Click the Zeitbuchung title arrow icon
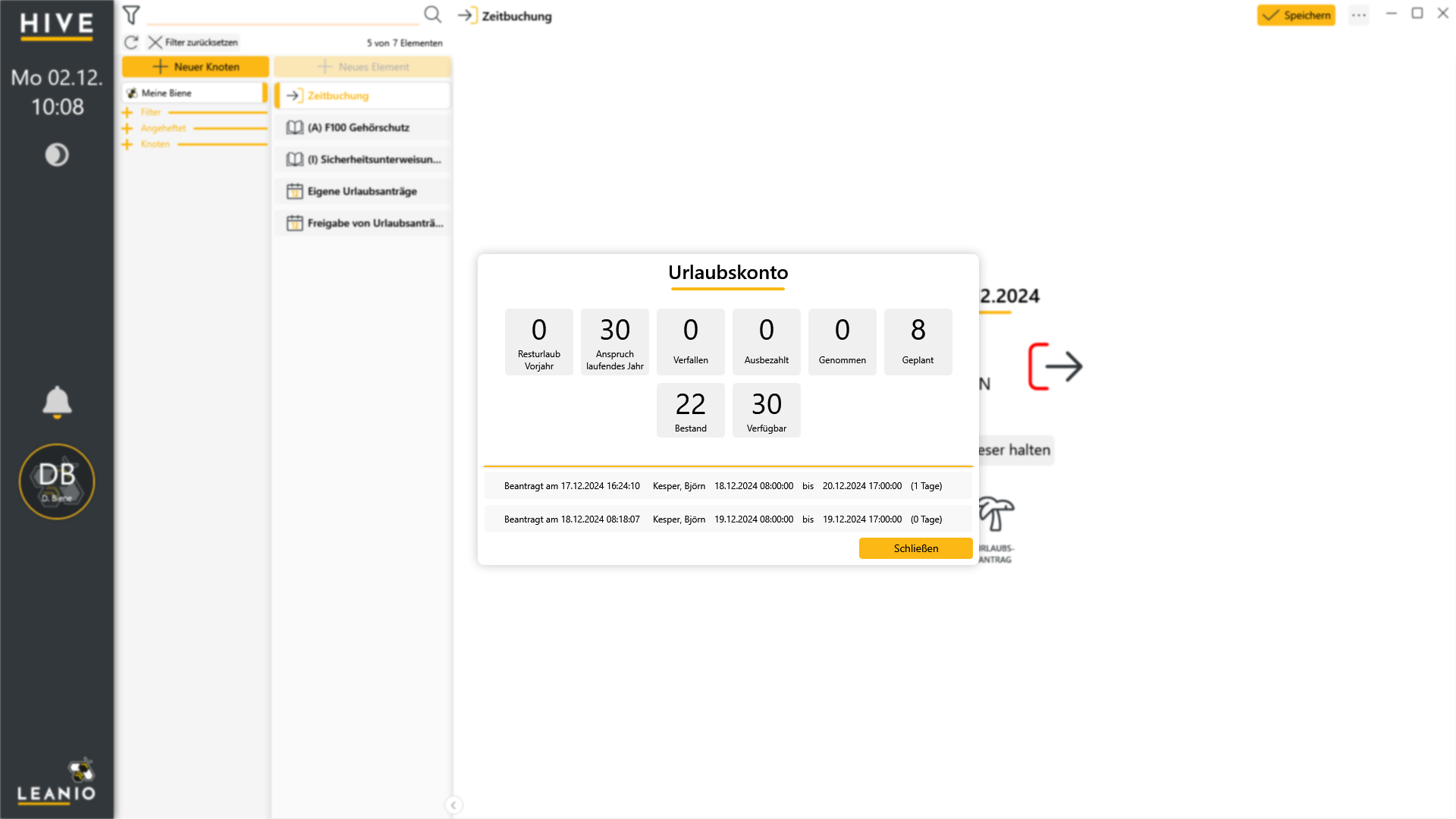 467,15
